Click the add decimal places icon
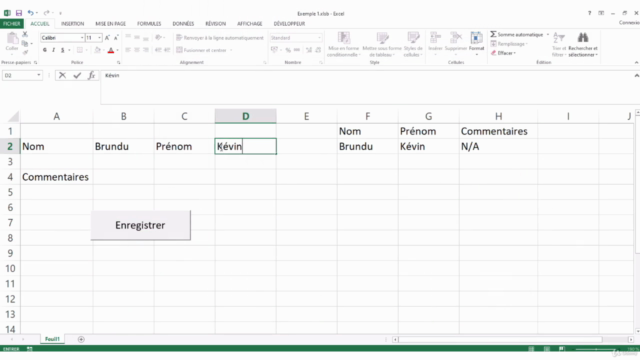The image size is (640, 360). point(309,50)
